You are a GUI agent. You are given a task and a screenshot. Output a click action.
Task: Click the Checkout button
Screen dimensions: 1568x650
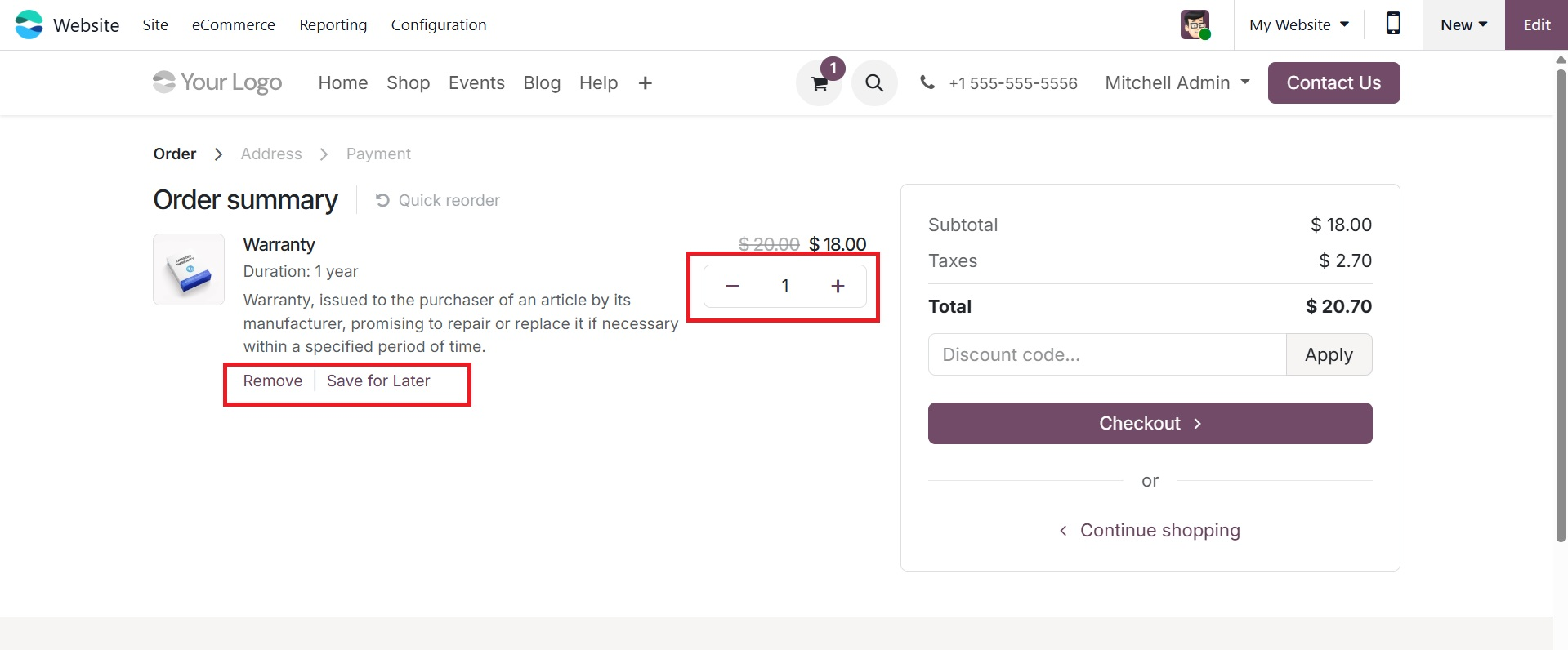click(x=1150, y=423)
